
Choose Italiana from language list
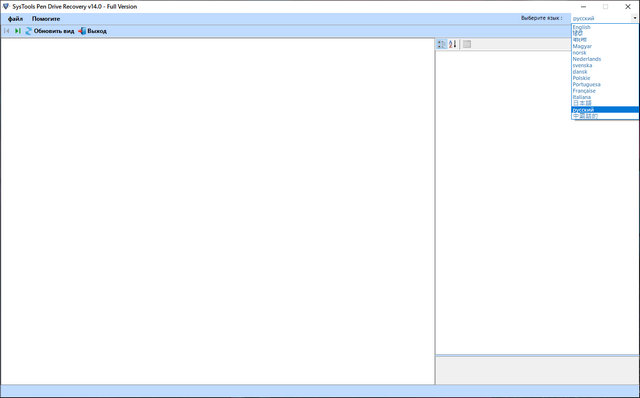pyautogui.click(x=605, y=97)
